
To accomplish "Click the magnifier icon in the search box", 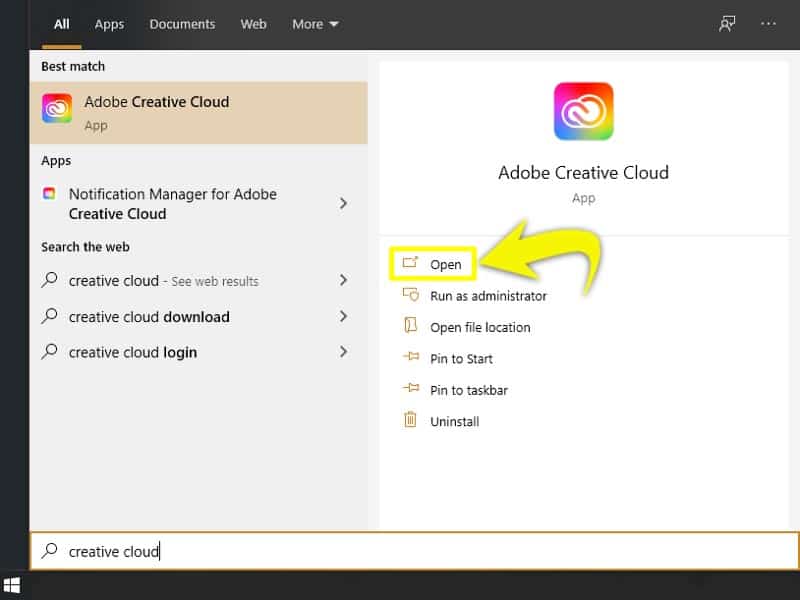I will tap(49, 550).
